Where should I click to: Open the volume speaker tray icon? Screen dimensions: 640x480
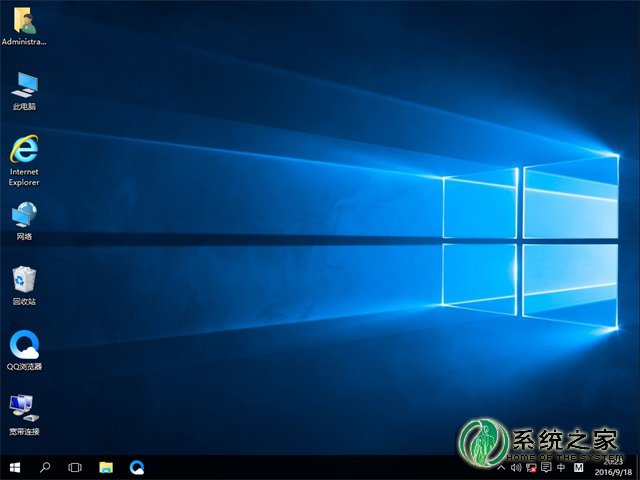516,468
